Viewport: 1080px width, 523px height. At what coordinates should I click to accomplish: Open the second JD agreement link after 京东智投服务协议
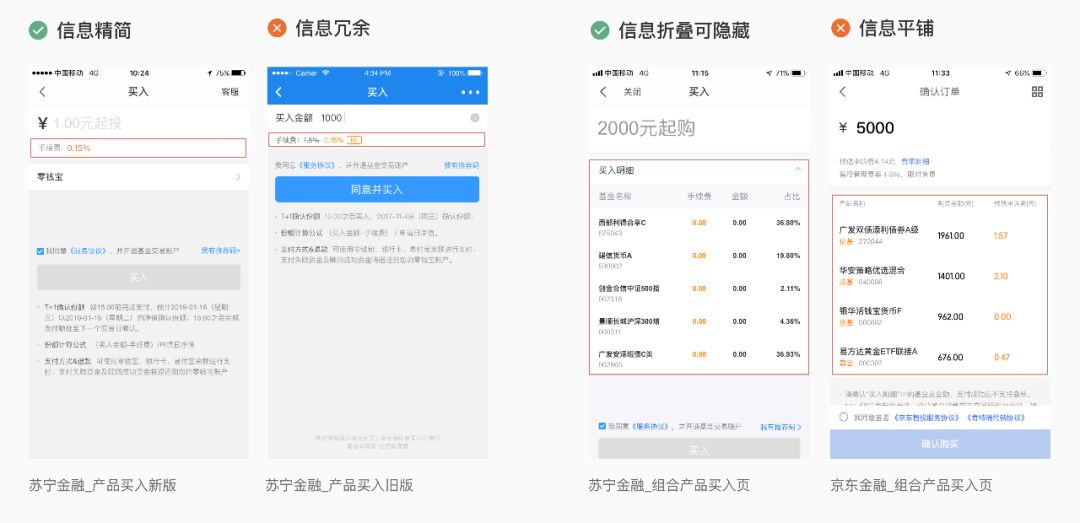pyautogui.click(x=995, y=418)
